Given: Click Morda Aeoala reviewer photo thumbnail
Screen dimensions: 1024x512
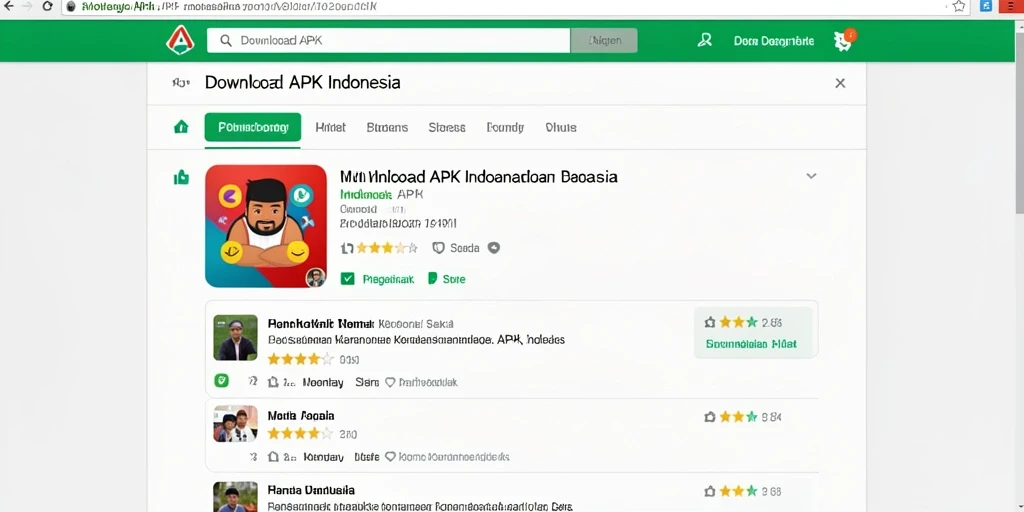Looking at the screenshot, I should [235, 424].
